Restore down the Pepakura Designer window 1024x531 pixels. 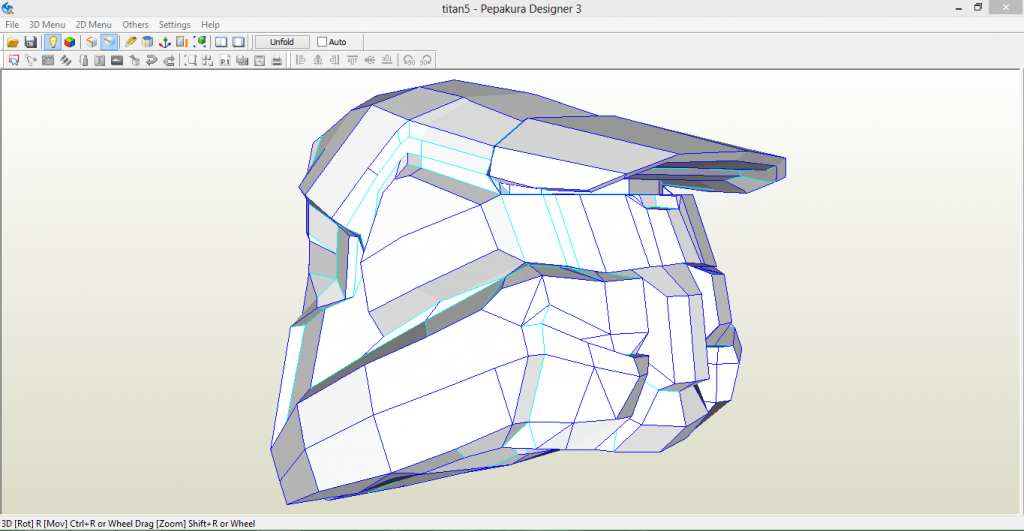978,8
